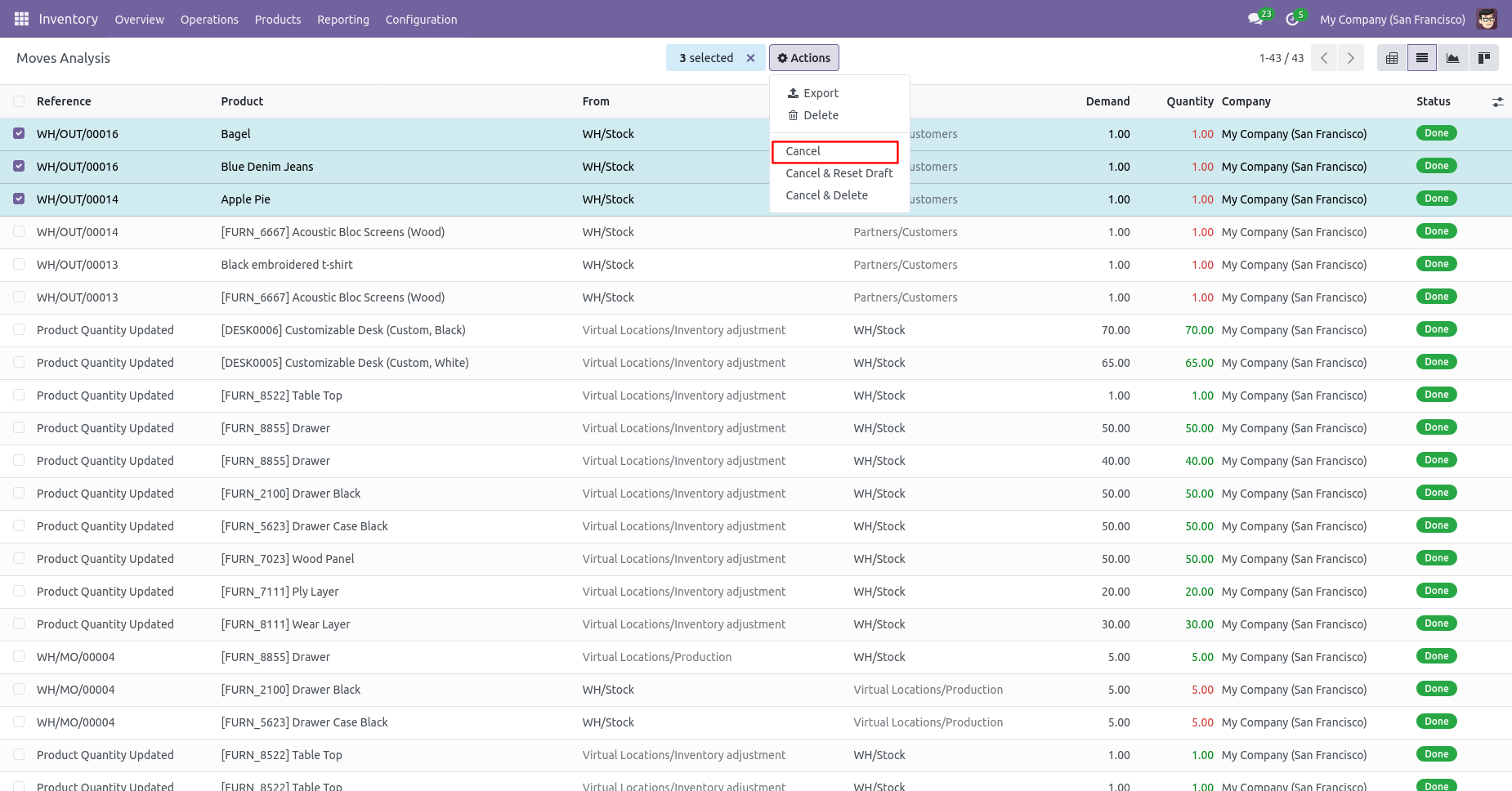Go to next page arrow in pager
The width and height of the screenshot is (1512, 791).
pyautogui.click(x=1350, y=58)
